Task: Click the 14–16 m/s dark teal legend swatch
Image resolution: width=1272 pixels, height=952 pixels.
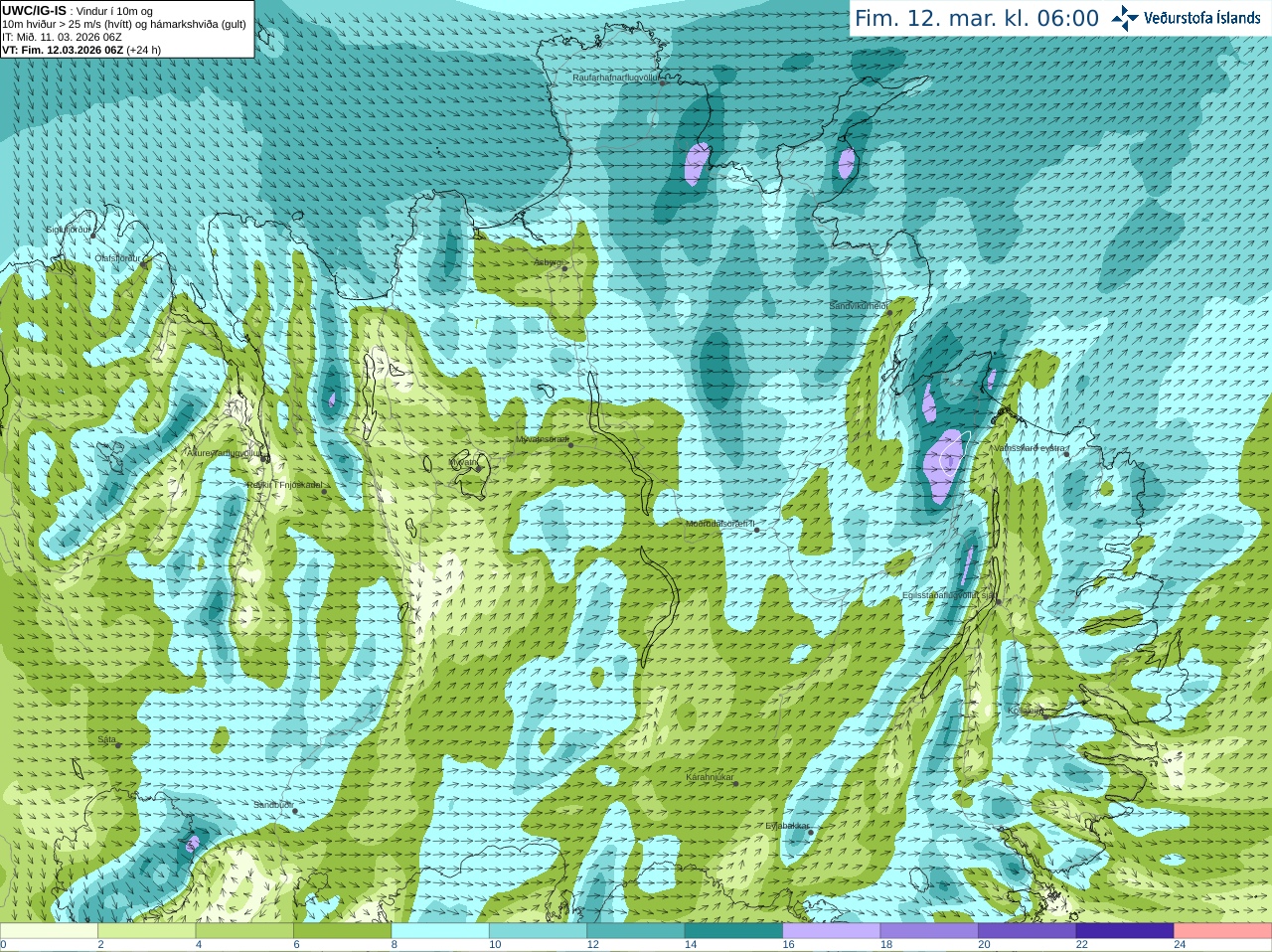Action: click(733, 930)
